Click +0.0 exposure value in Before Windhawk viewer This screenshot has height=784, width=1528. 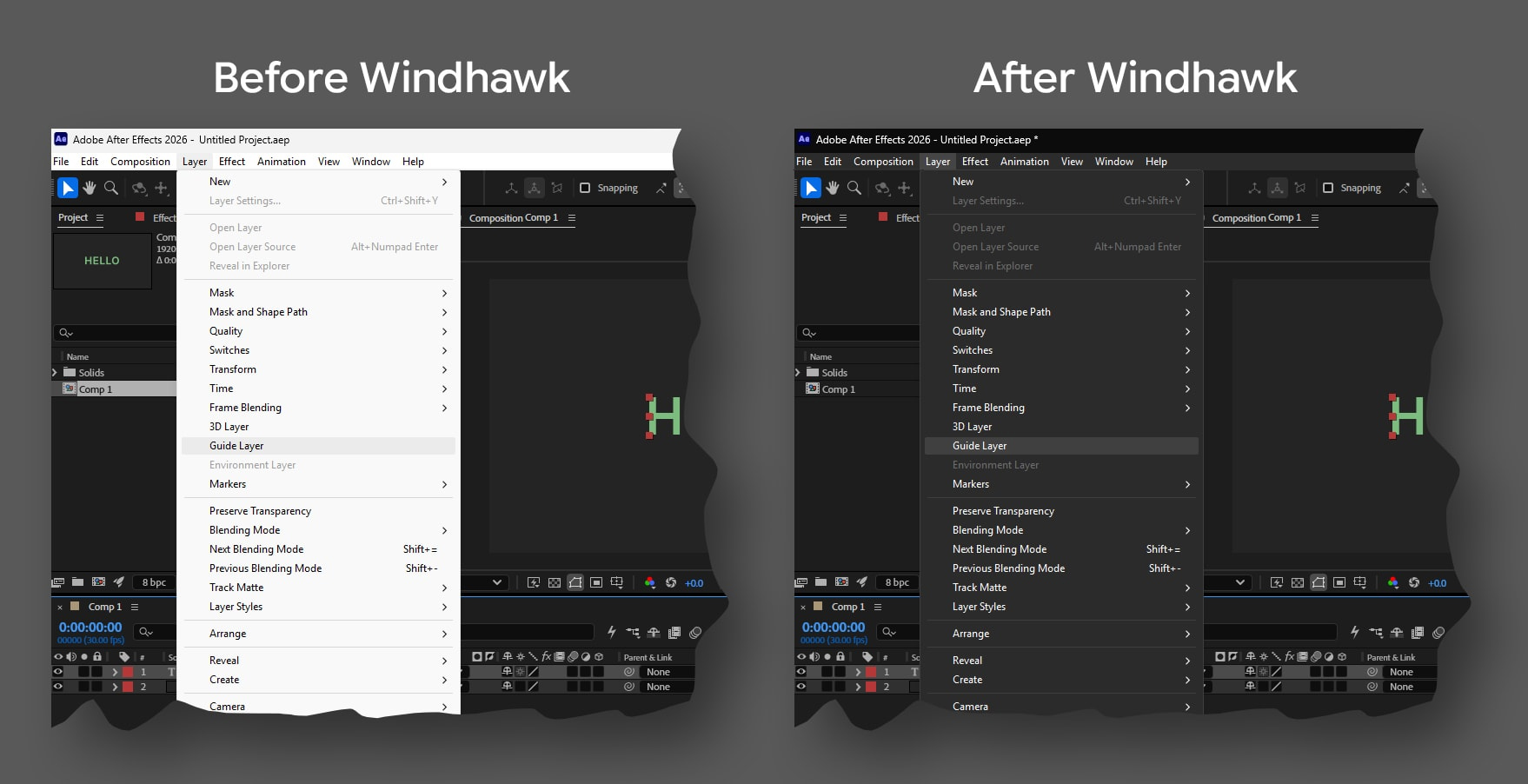point(694,583)
